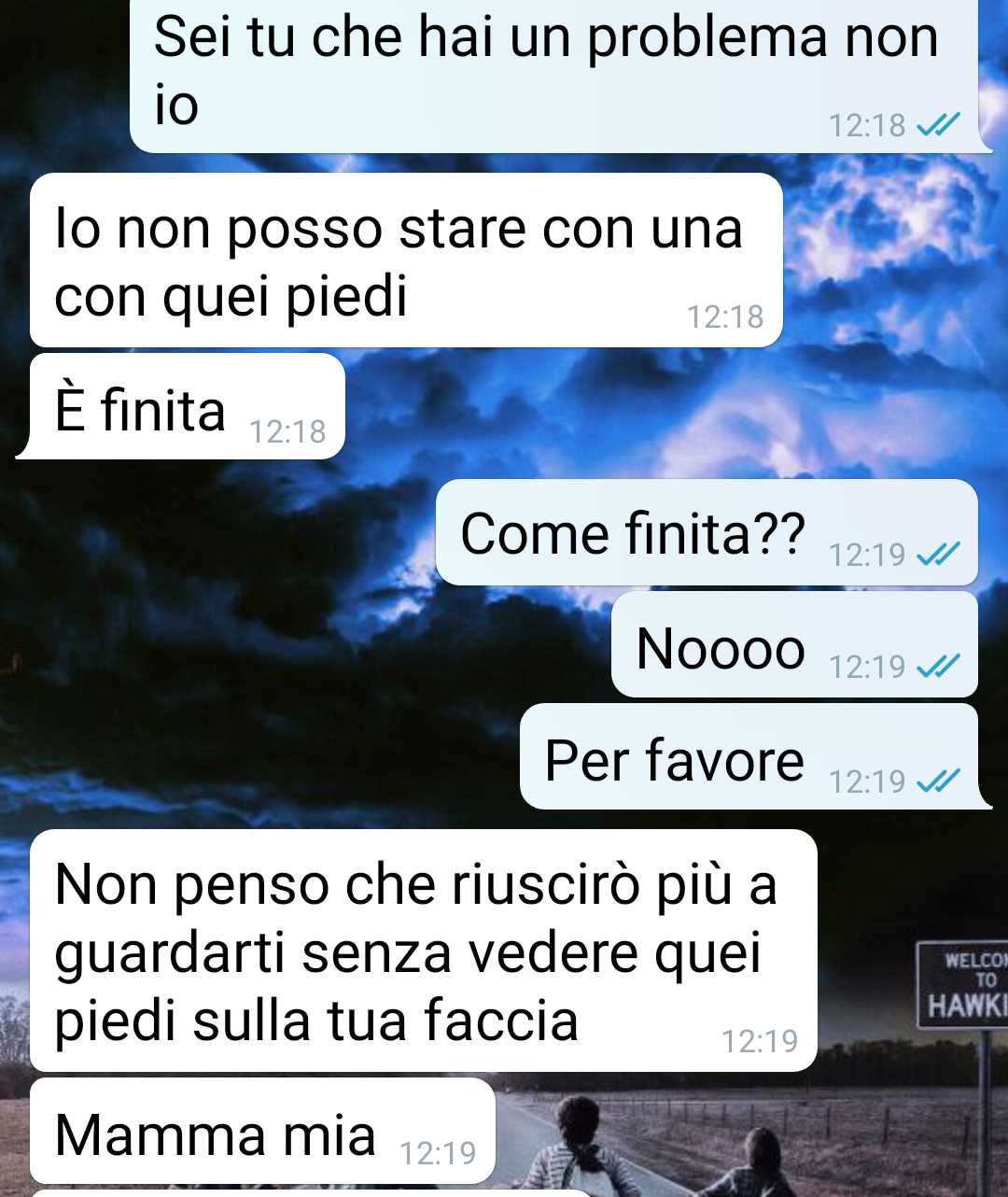Tap the double-check read receipt on the 12:18 message
Screen dimensions: 1008x1197
point(938,124)
